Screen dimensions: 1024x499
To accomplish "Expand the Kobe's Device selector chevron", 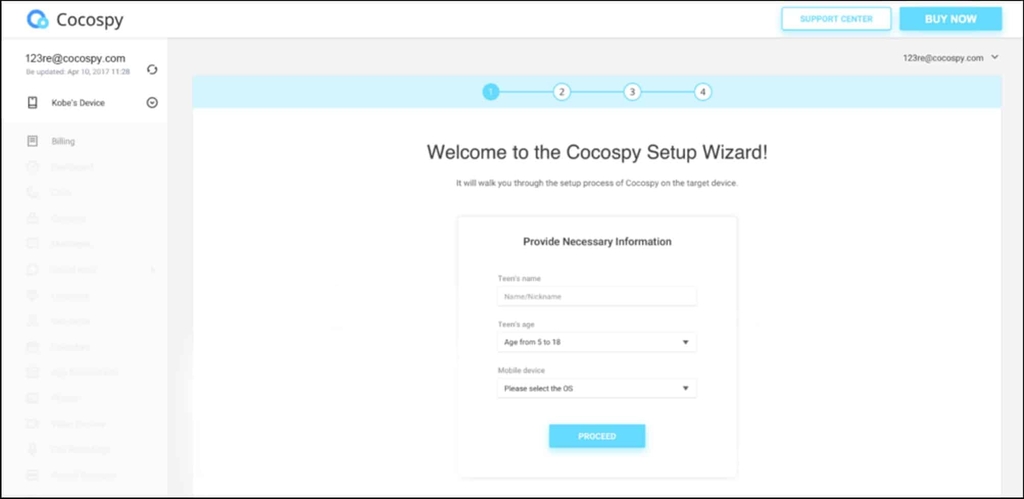I will tap(152, 103).
